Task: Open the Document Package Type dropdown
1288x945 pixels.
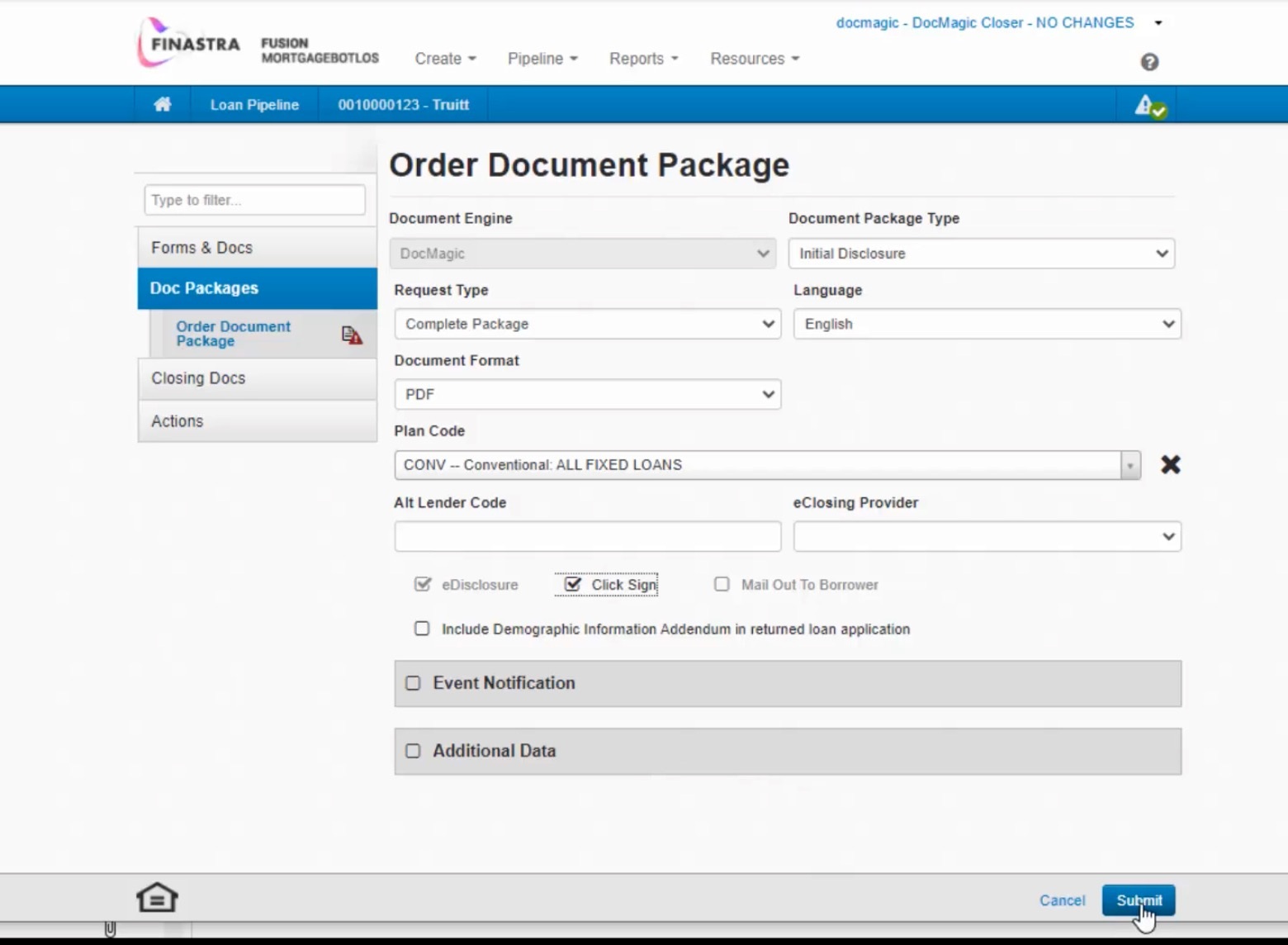Action: (981, 254)
